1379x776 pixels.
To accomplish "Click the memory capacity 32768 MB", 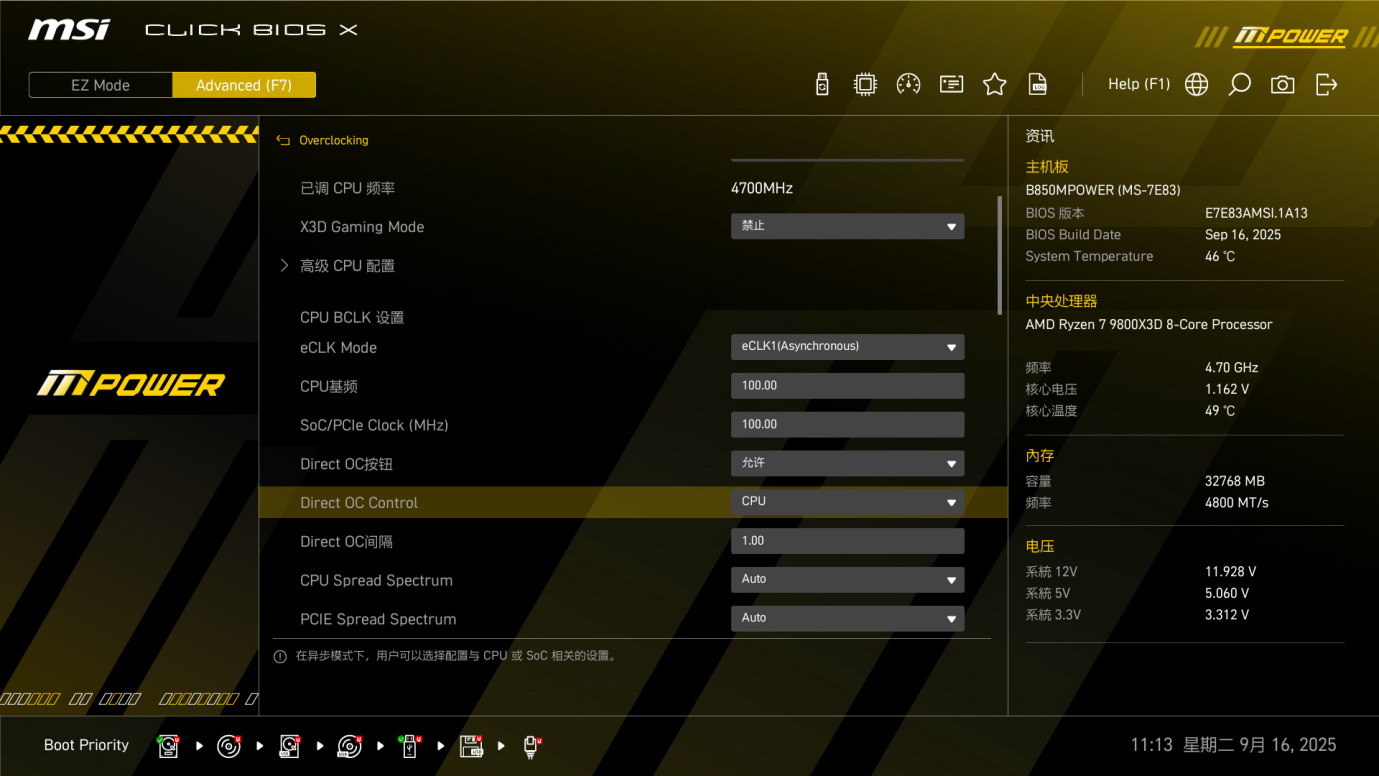I will click(1235, 481).
